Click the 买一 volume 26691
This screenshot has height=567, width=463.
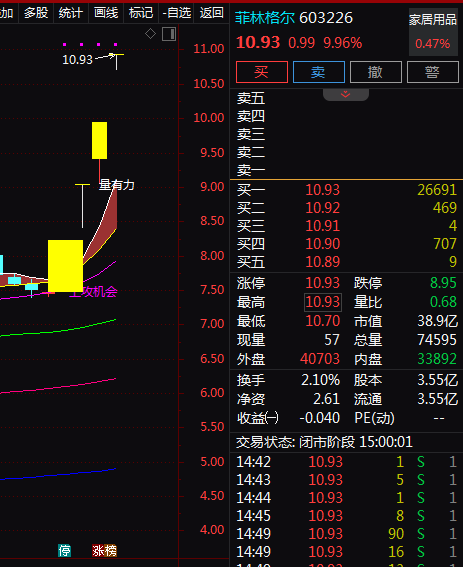[x=437, y=189]
